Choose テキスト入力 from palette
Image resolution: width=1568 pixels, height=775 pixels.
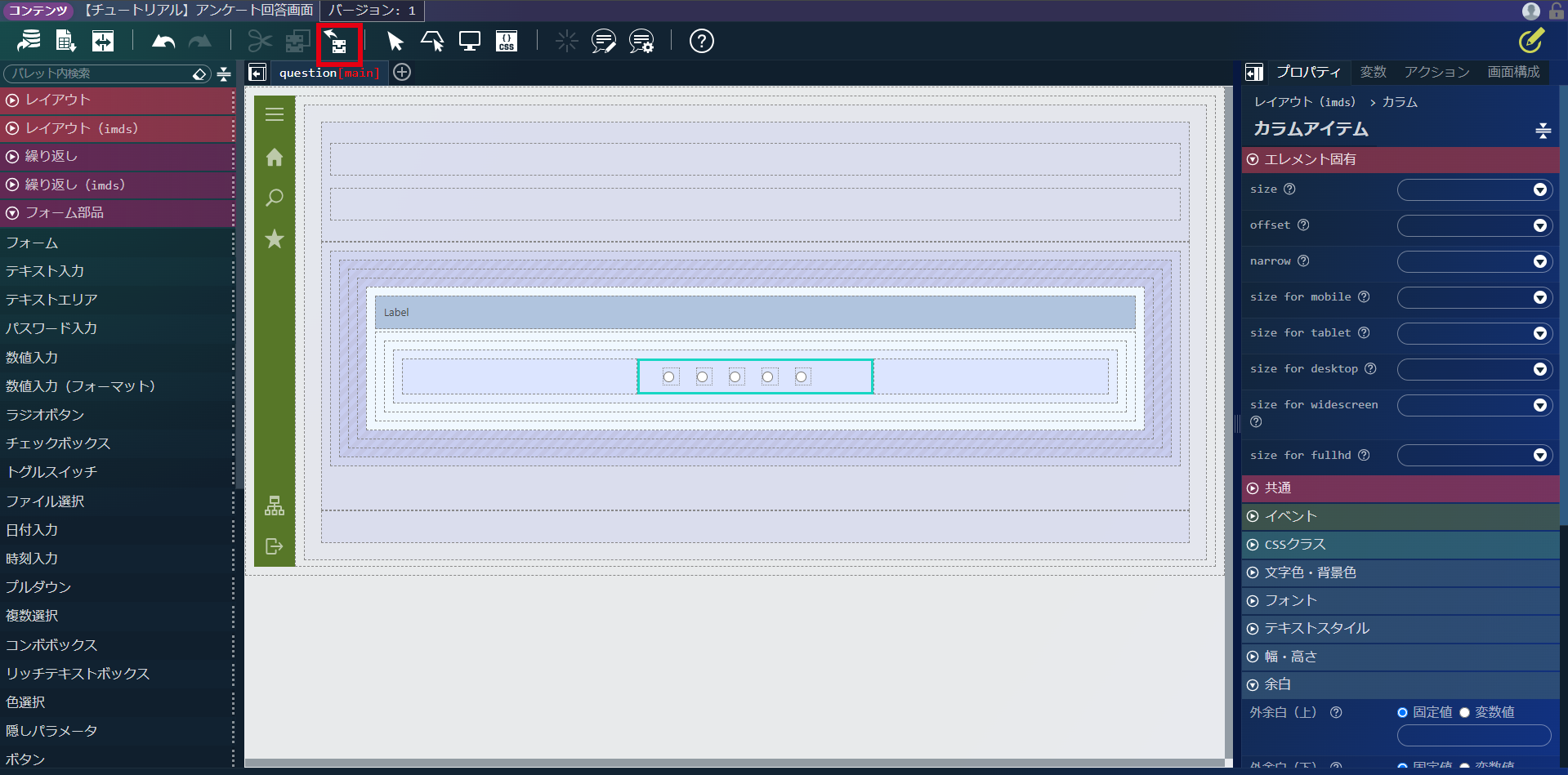(45, 271)
